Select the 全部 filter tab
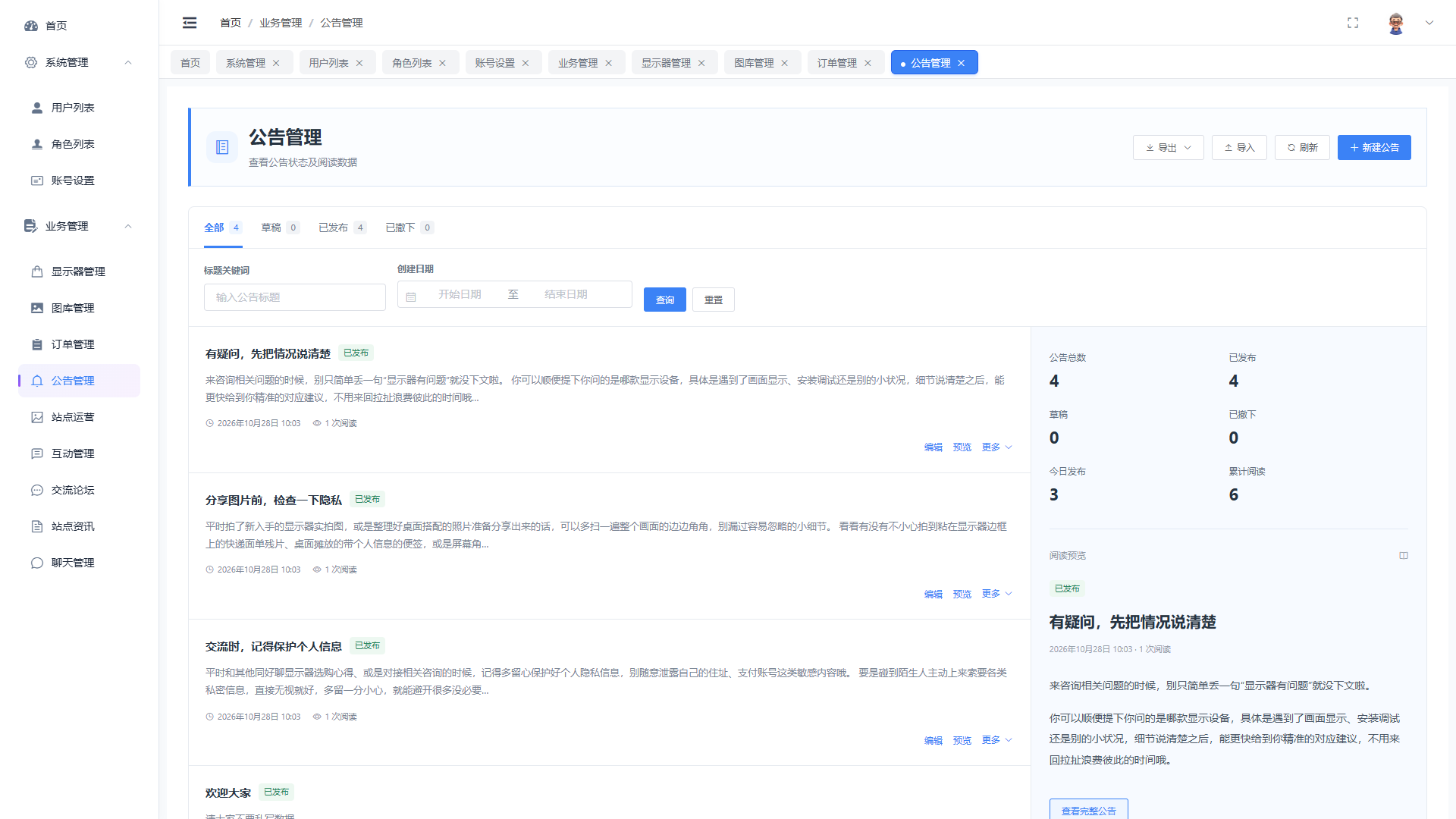The image size is (1456, 819). click(223, 227)
